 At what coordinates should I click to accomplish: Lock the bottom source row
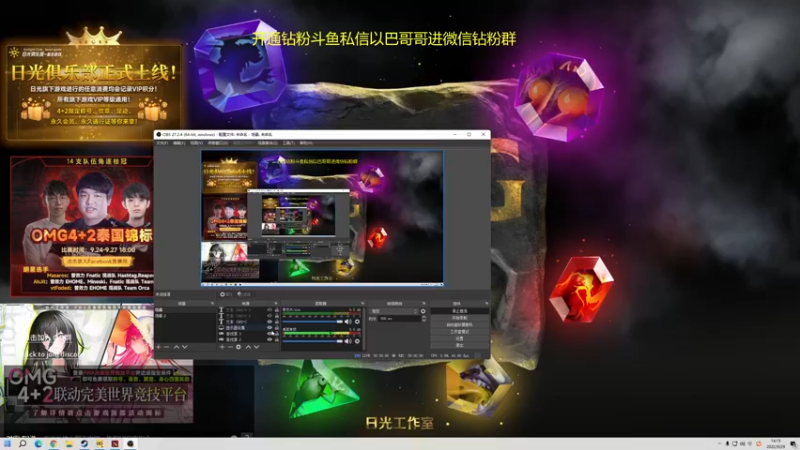click(277, 340)
